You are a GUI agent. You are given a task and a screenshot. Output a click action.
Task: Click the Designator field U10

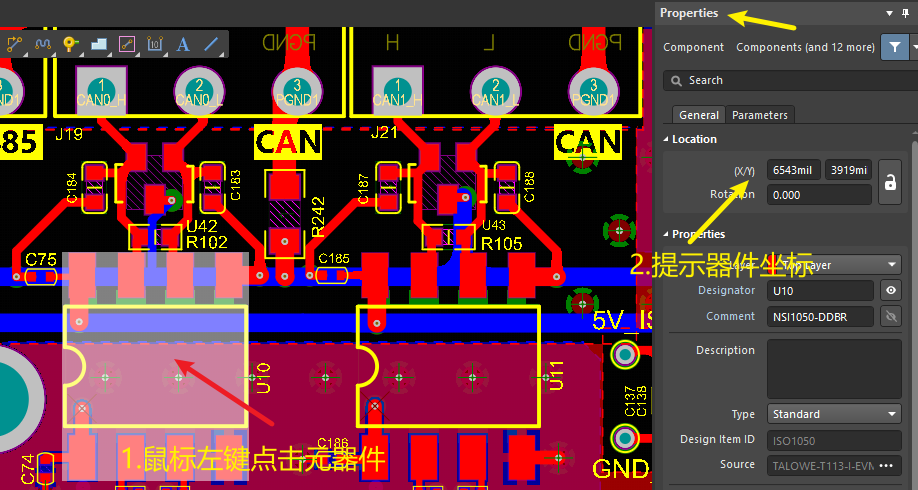click(x=820, y=290)
